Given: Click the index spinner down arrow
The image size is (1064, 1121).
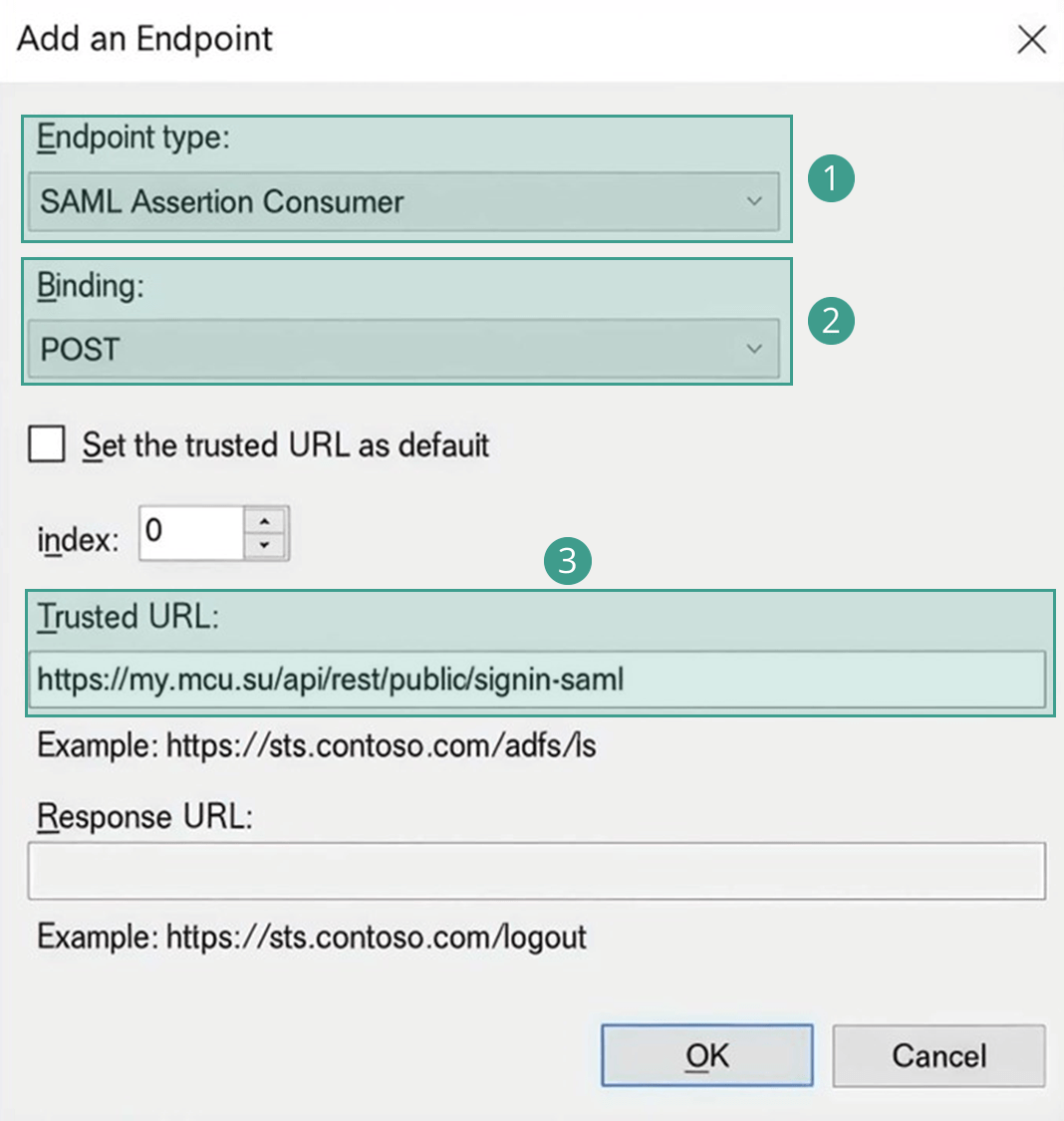Looking at the screenshot, I should pyautogui.click(x=263, y=544).
